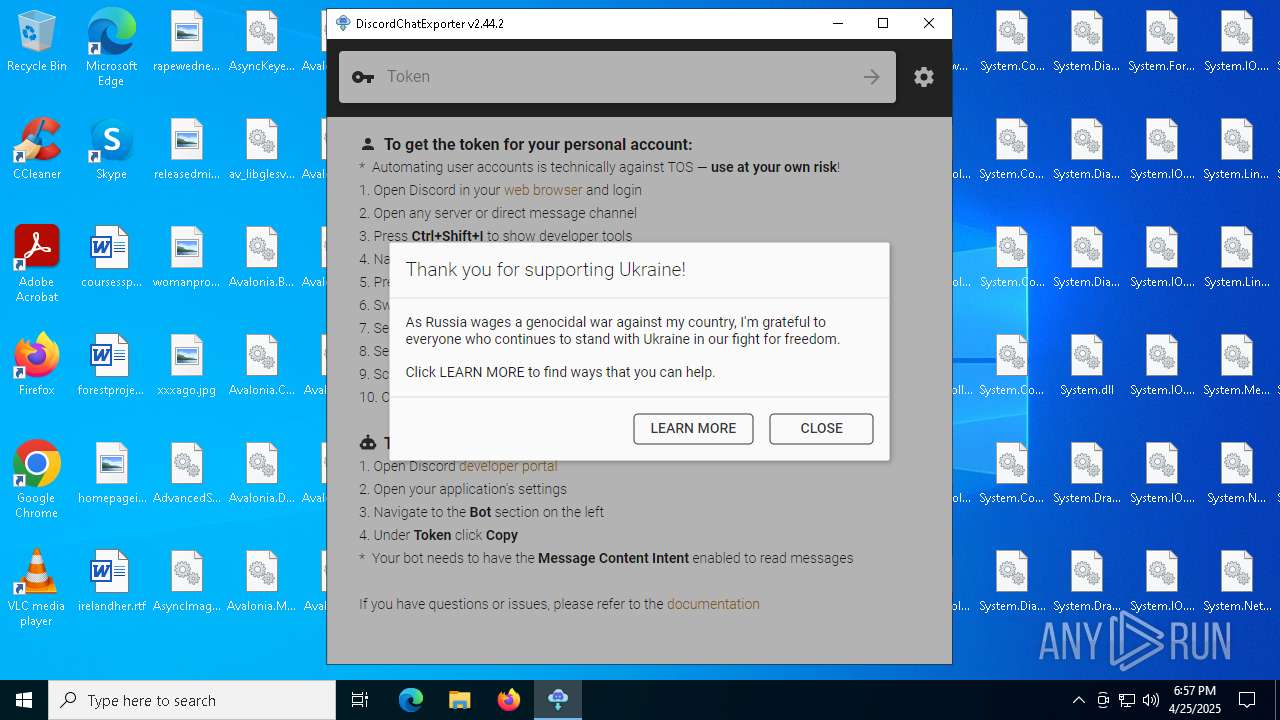Screen dimensions: 1280x720
Task: Open the volume tray icon
Action: coord(1151,700)
